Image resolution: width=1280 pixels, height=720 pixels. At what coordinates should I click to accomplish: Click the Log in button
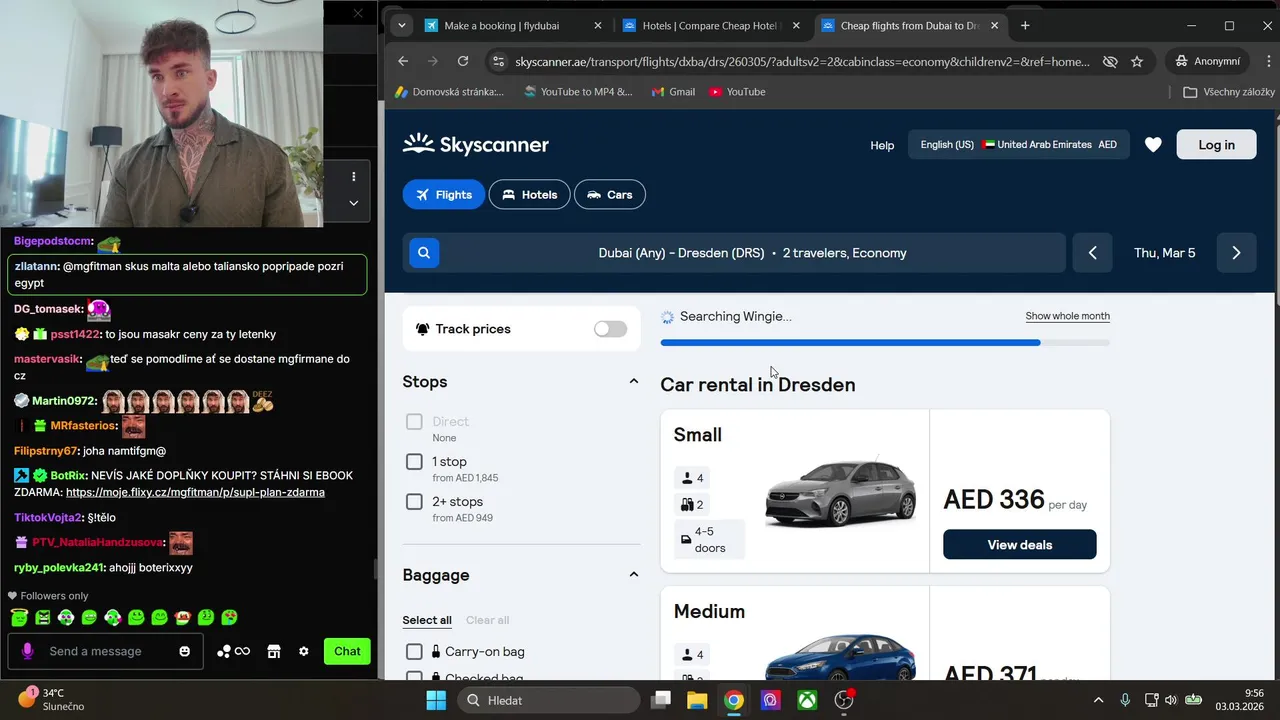click(1216, 145)
